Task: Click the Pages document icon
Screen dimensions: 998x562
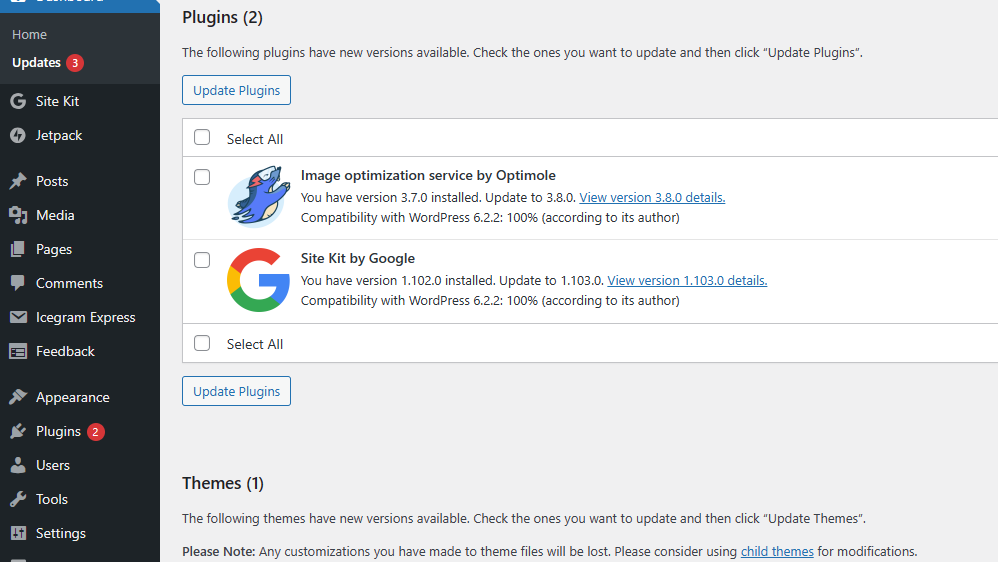Action: [x=18, y=249]
